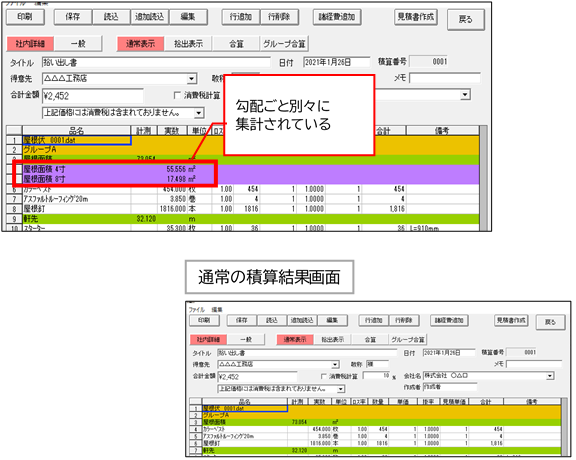576x460 pixels.
Task: Click 作成者 field in the 通常の積算結果画面 window
Action: pyautogui.click(x=450, y=387)
